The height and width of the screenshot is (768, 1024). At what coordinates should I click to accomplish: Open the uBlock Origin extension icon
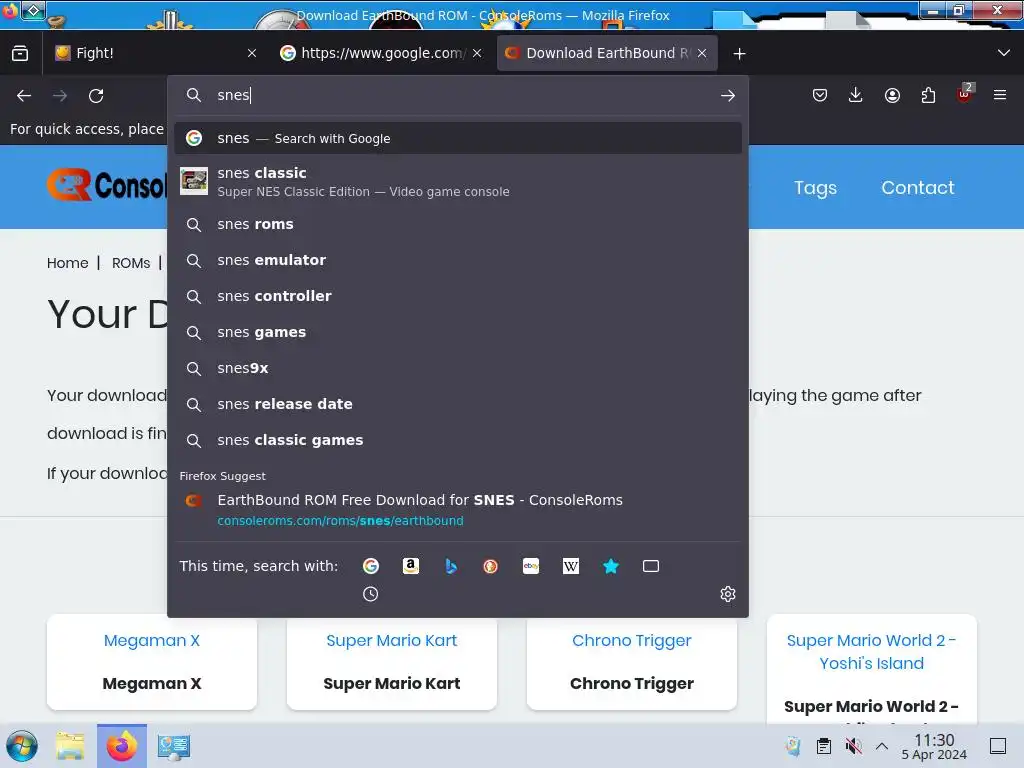pyautogui.click(x=964, y=94)
